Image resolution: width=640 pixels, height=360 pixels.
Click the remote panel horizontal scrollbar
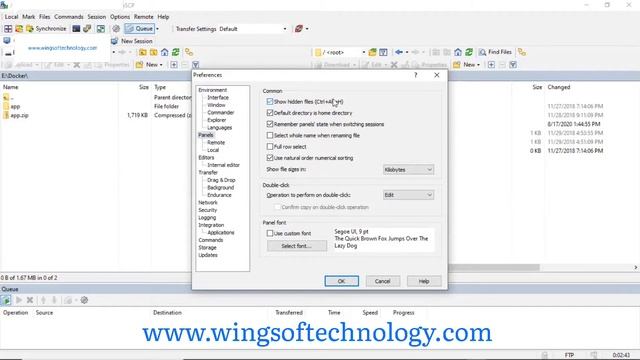[494, 267]
